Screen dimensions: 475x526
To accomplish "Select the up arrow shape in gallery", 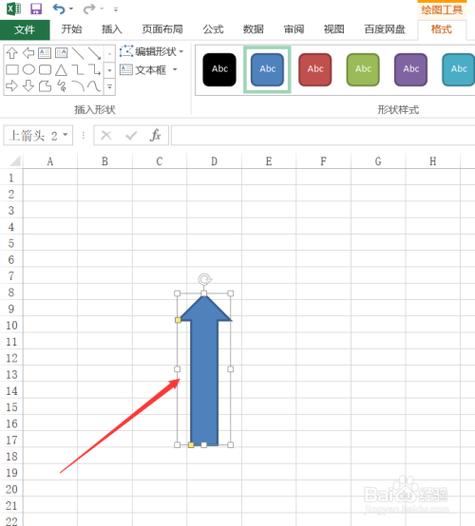I will (12, 53).
